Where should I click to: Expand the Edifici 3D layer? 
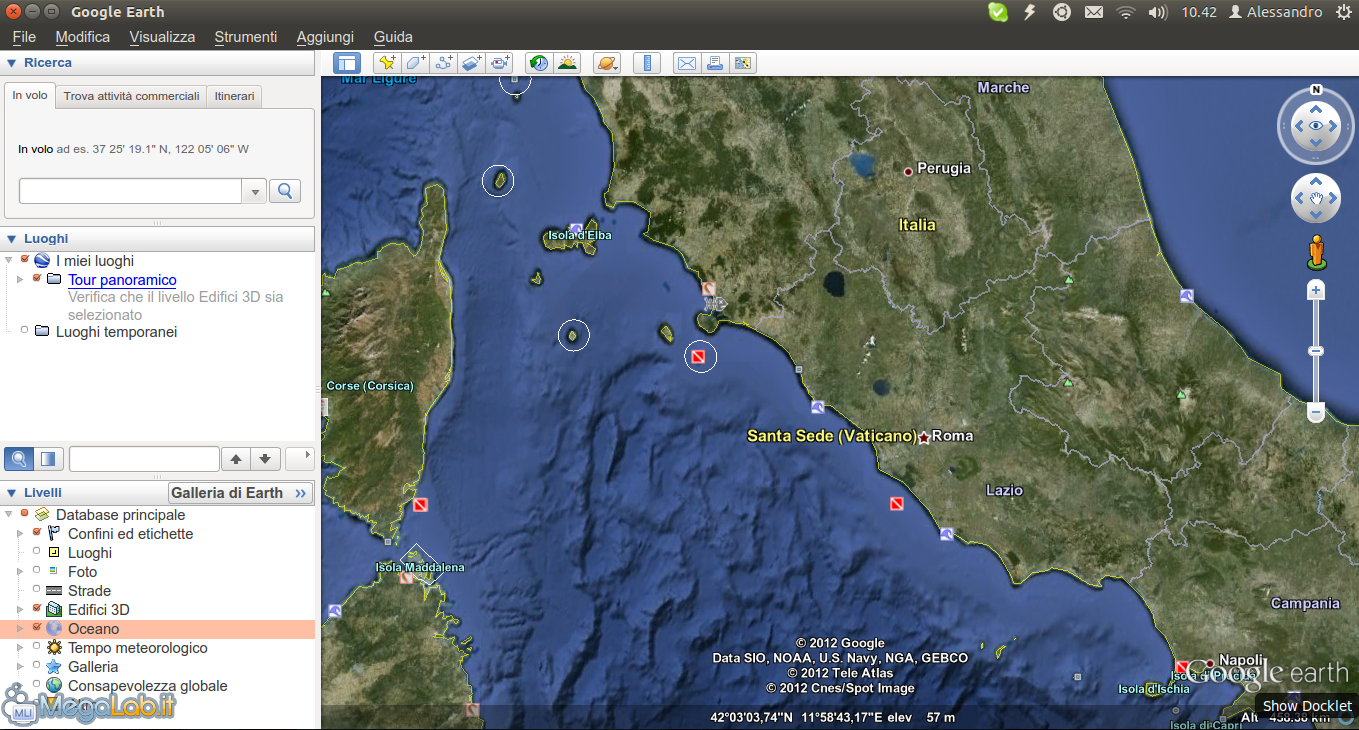coord(20,609)
